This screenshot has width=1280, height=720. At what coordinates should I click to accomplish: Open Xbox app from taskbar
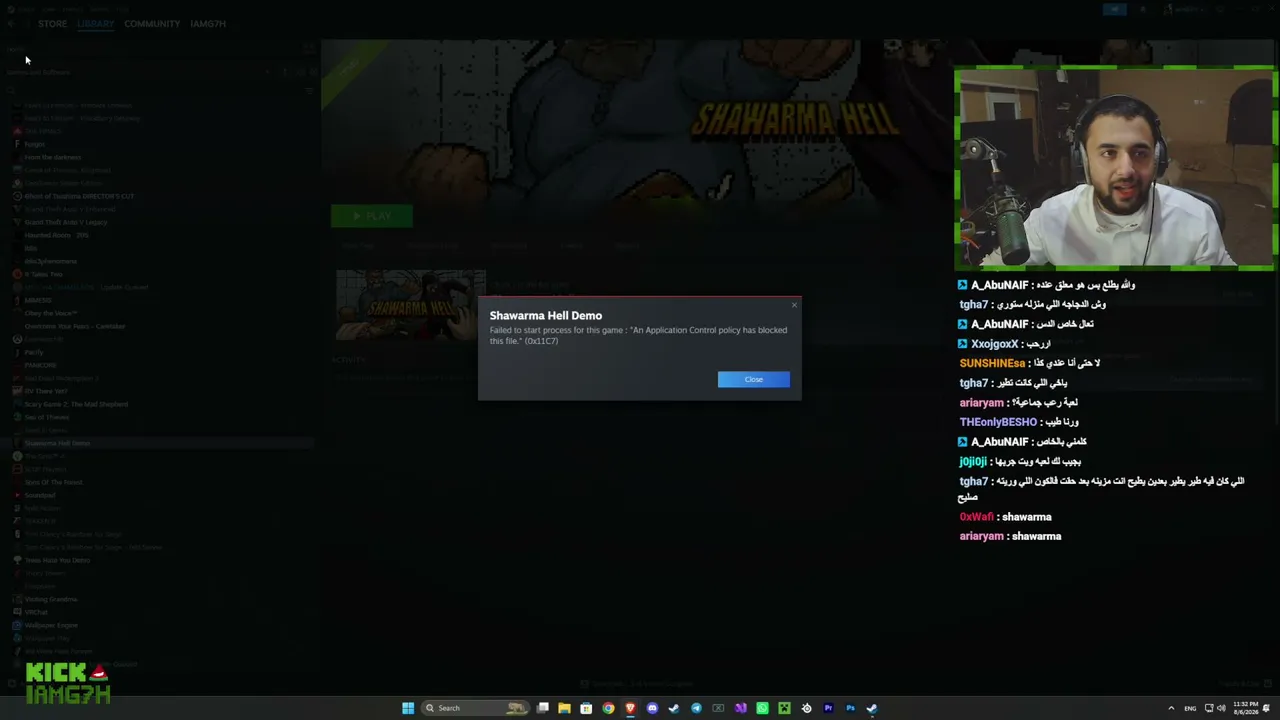click(x=718, y=708)
